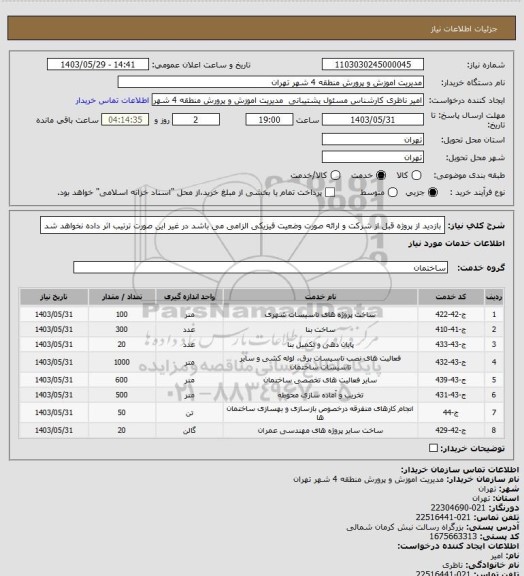
Task: Click the remaining time field 04:14:35
Action: click(125, 120)
